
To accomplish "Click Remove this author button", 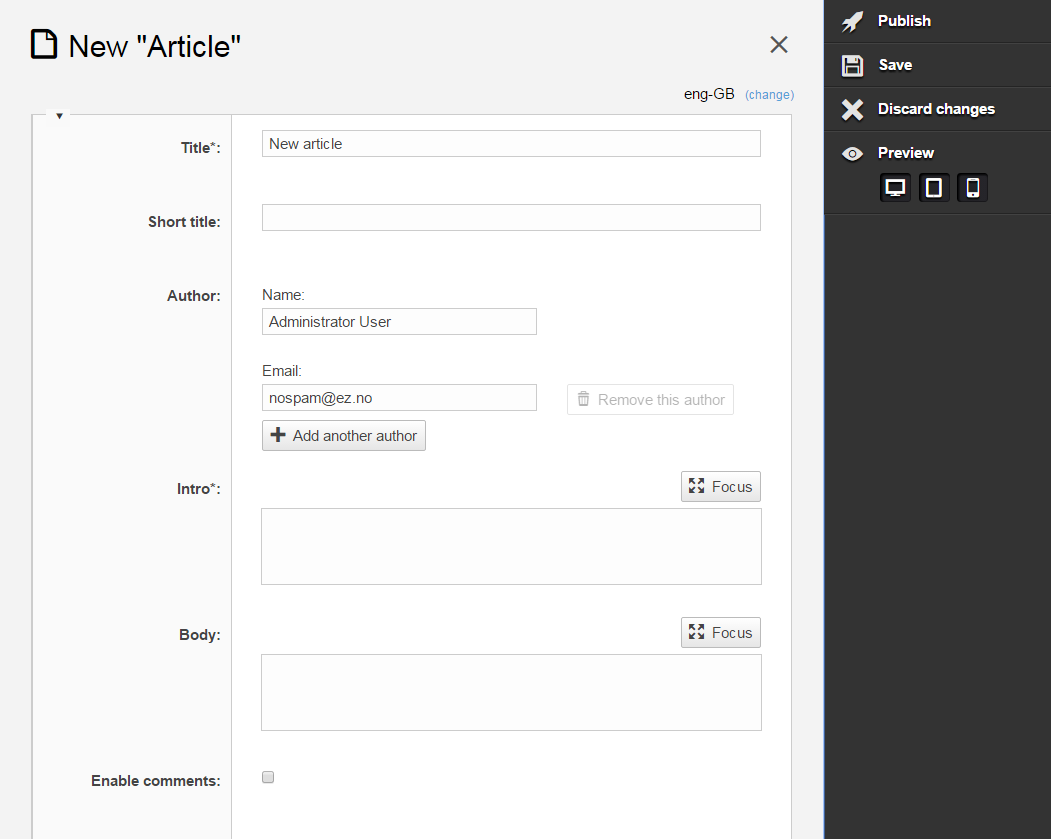I will click(650, 399).
